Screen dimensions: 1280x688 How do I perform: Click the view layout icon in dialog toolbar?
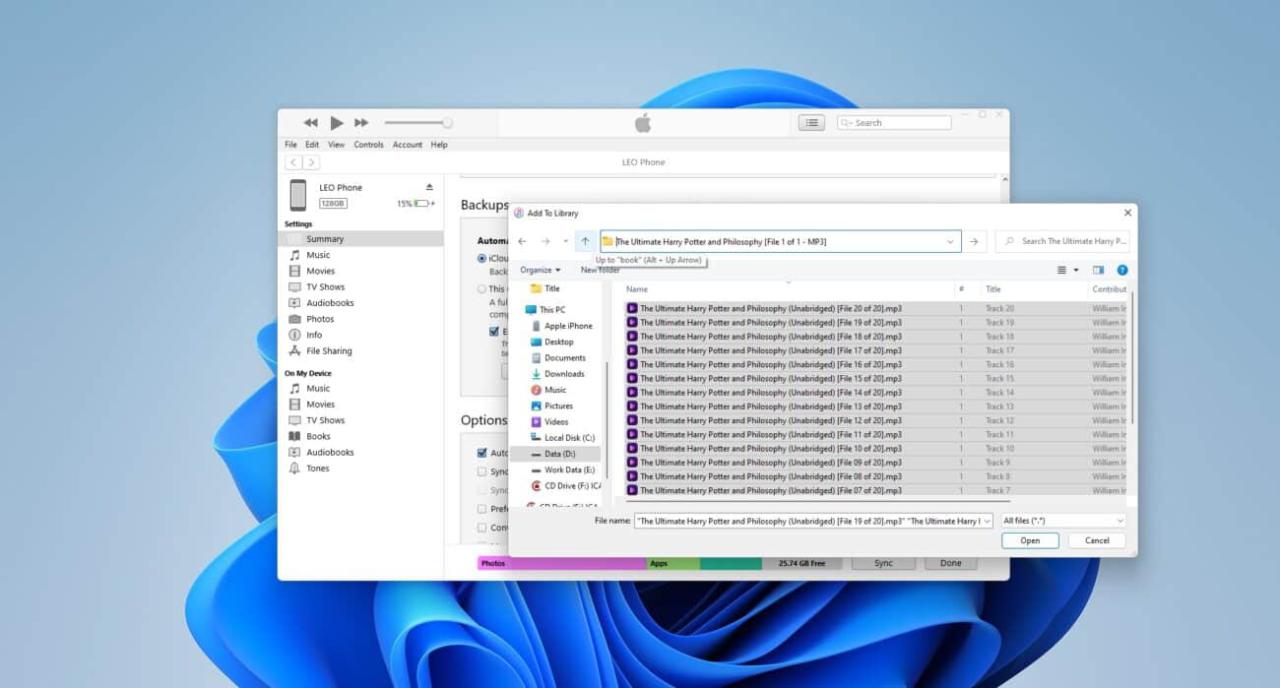[x=1062, y=270]
